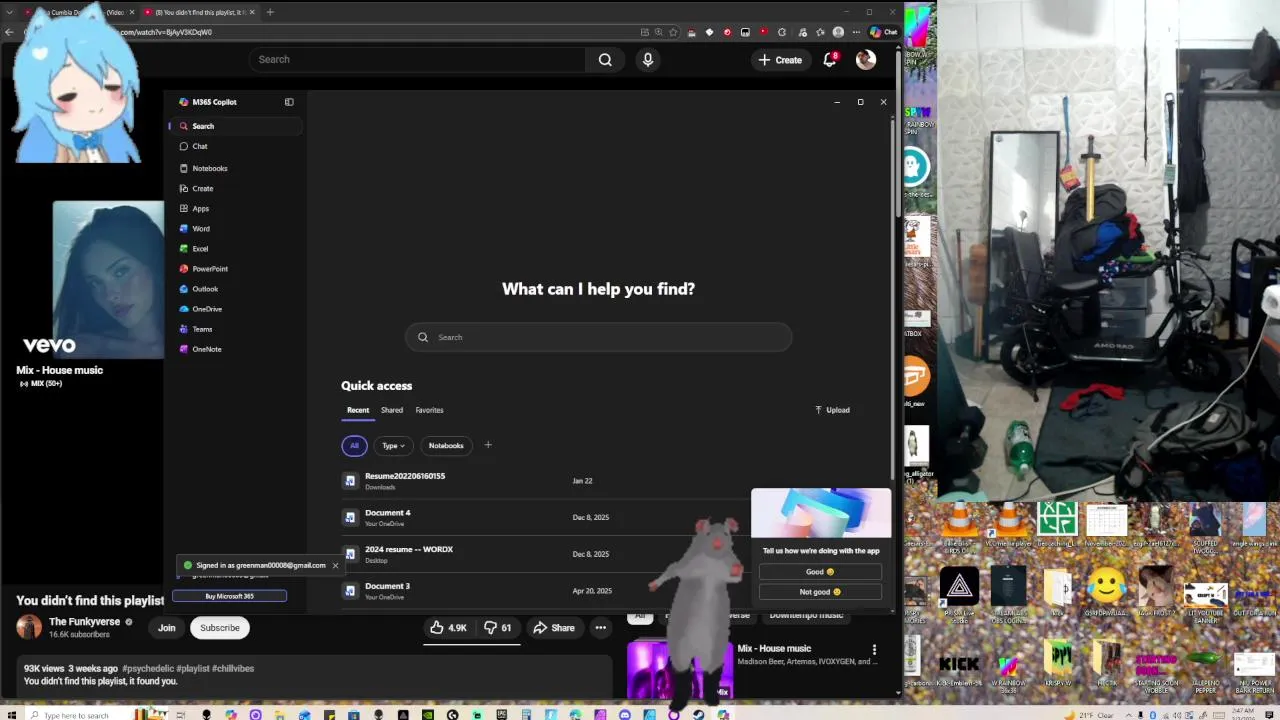
Task: Open Steam from the taskbar
Action: click(x=698, y=715)
